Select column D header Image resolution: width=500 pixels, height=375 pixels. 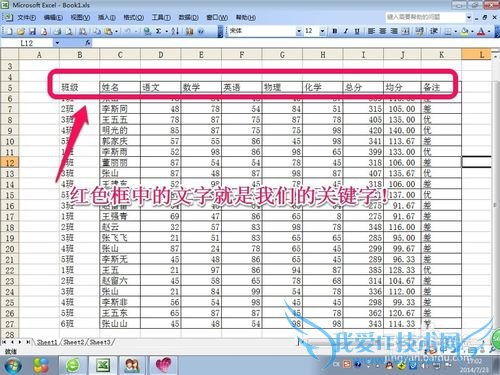pyautogui.click(x=161, y=55)
